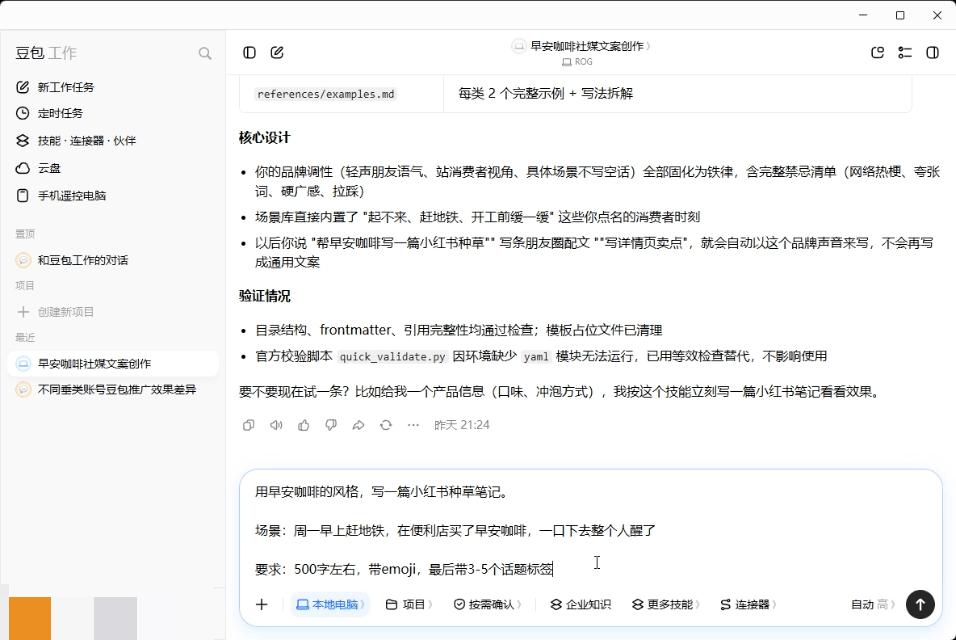Open more options ellipsis under reply
Image resolution: width=956 pixels, height=640 pixels.
tap(413, 425)
